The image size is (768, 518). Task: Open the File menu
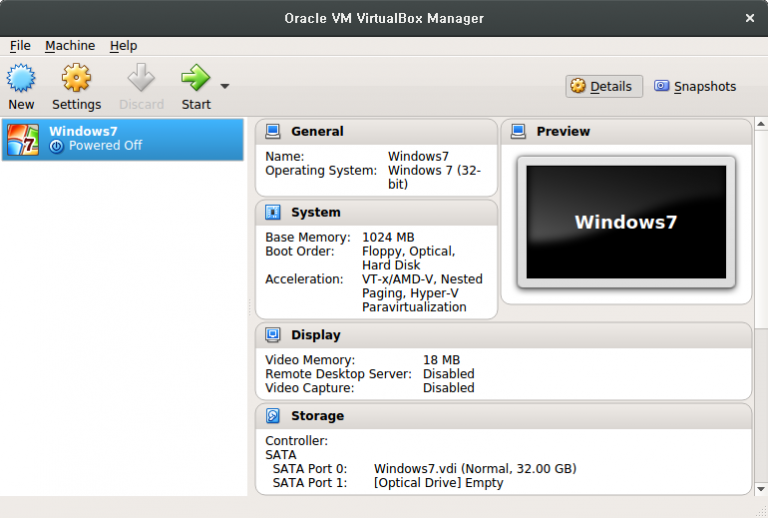click(x=20, y=46)
